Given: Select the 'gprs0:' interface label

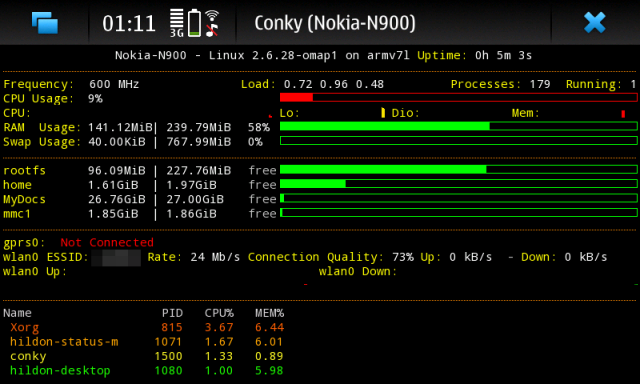Looking at the screenshot, I should [x=24, y=243].
